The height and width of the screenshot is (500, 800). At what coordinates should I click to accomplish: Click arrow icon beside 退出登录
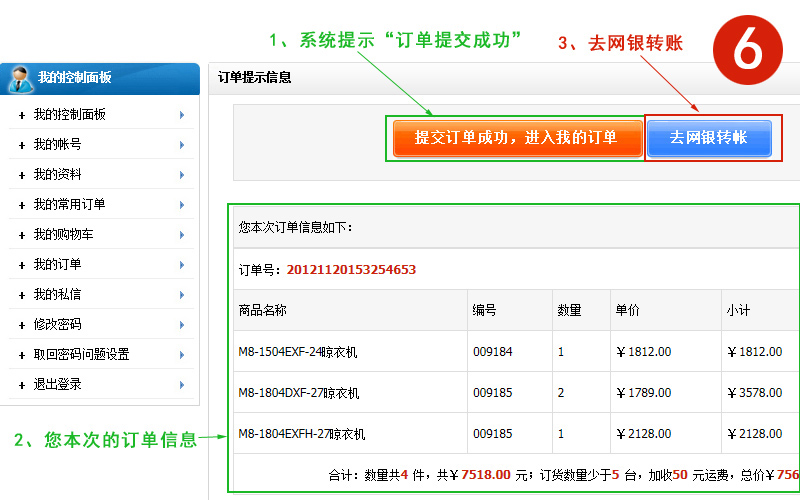pos(182,385)
